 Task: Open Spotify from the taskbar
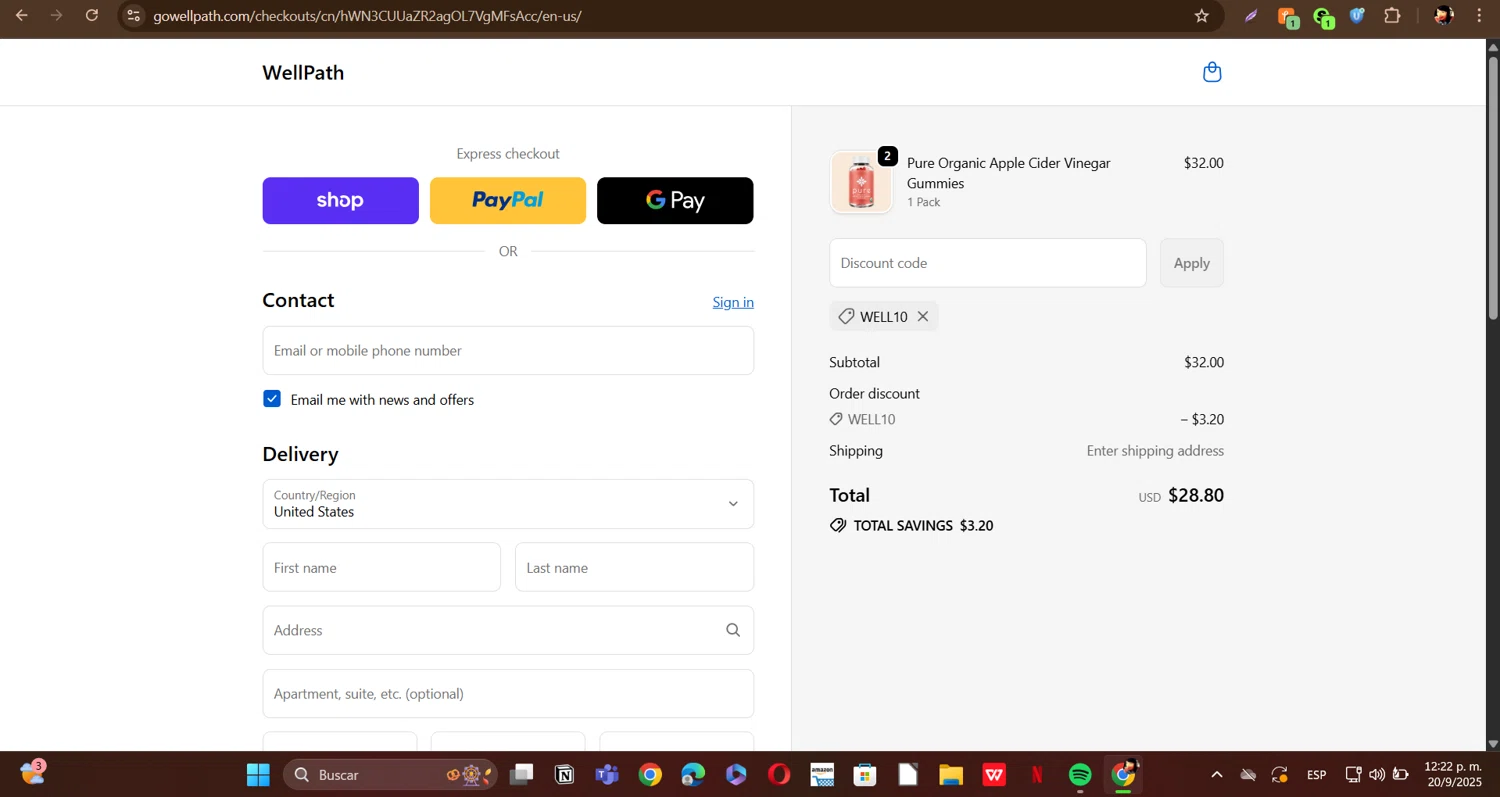tap(1080, 775)
